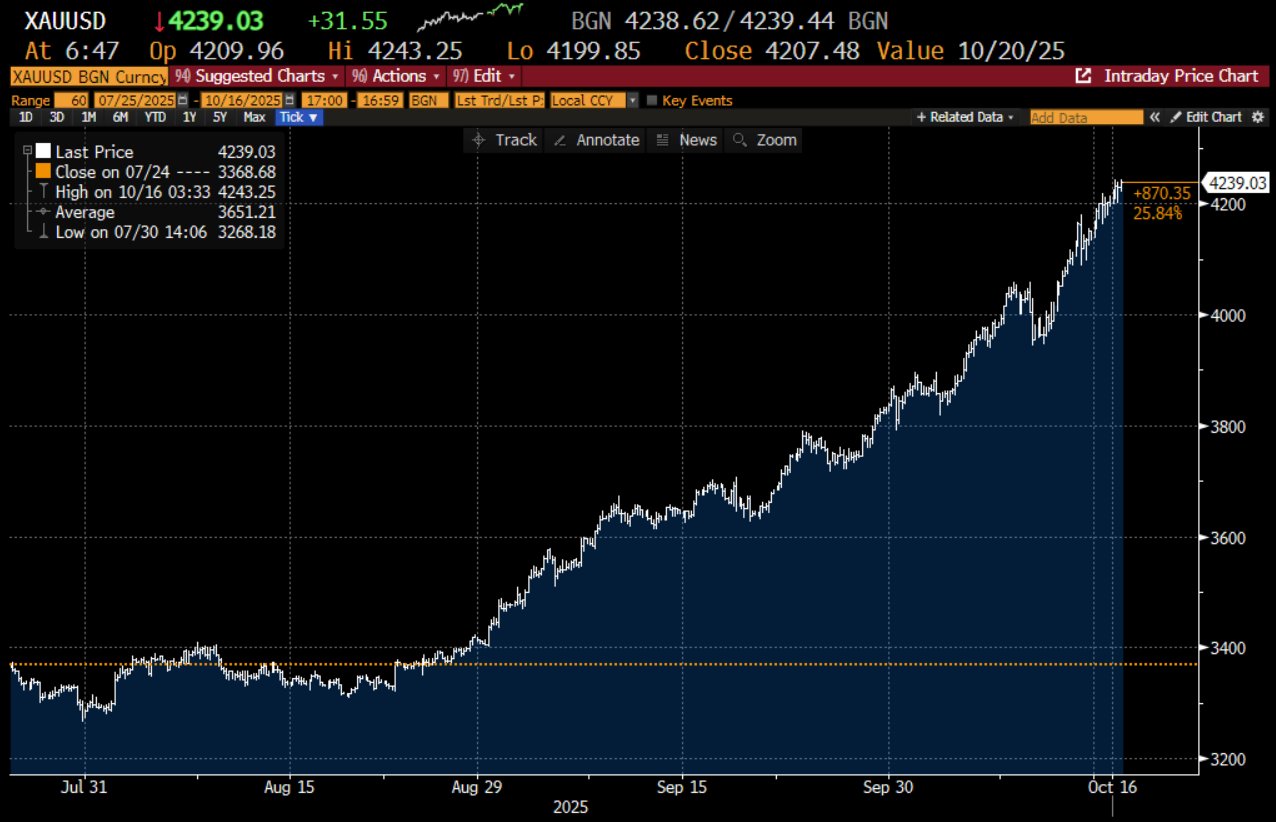Select the Max range tab

(254, 117)
